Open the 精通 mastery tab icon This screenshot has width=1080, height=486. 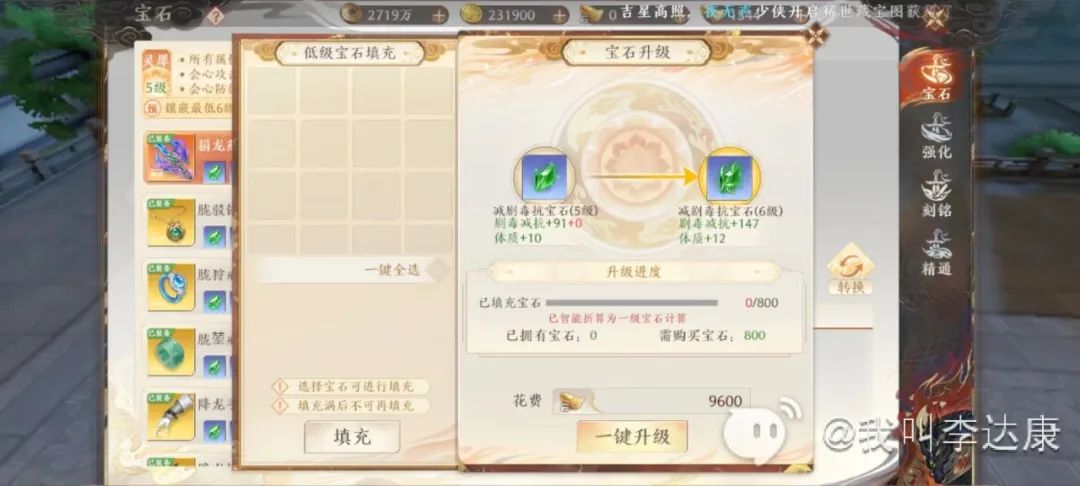pyautogui.click(x=937, y=252)
